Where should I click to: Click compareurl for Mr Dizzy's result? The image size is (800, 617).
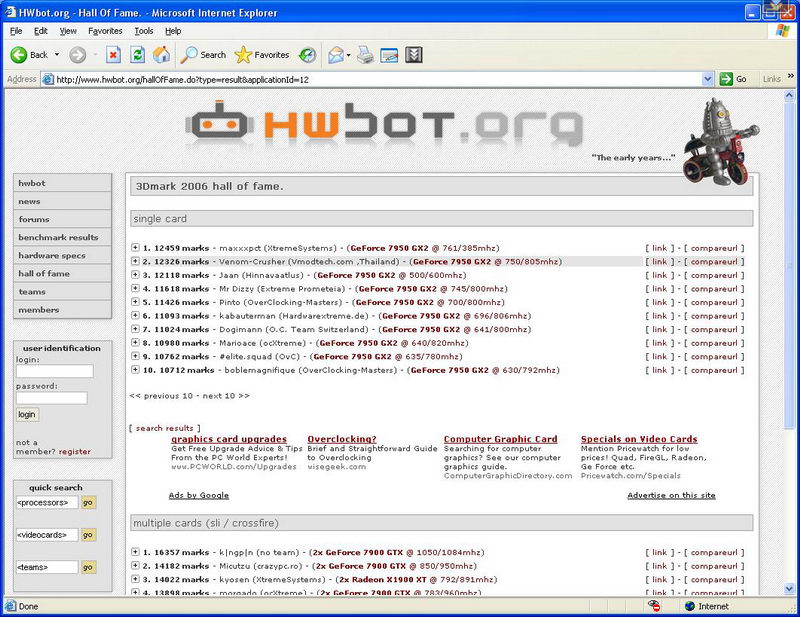tap(714, 288)
